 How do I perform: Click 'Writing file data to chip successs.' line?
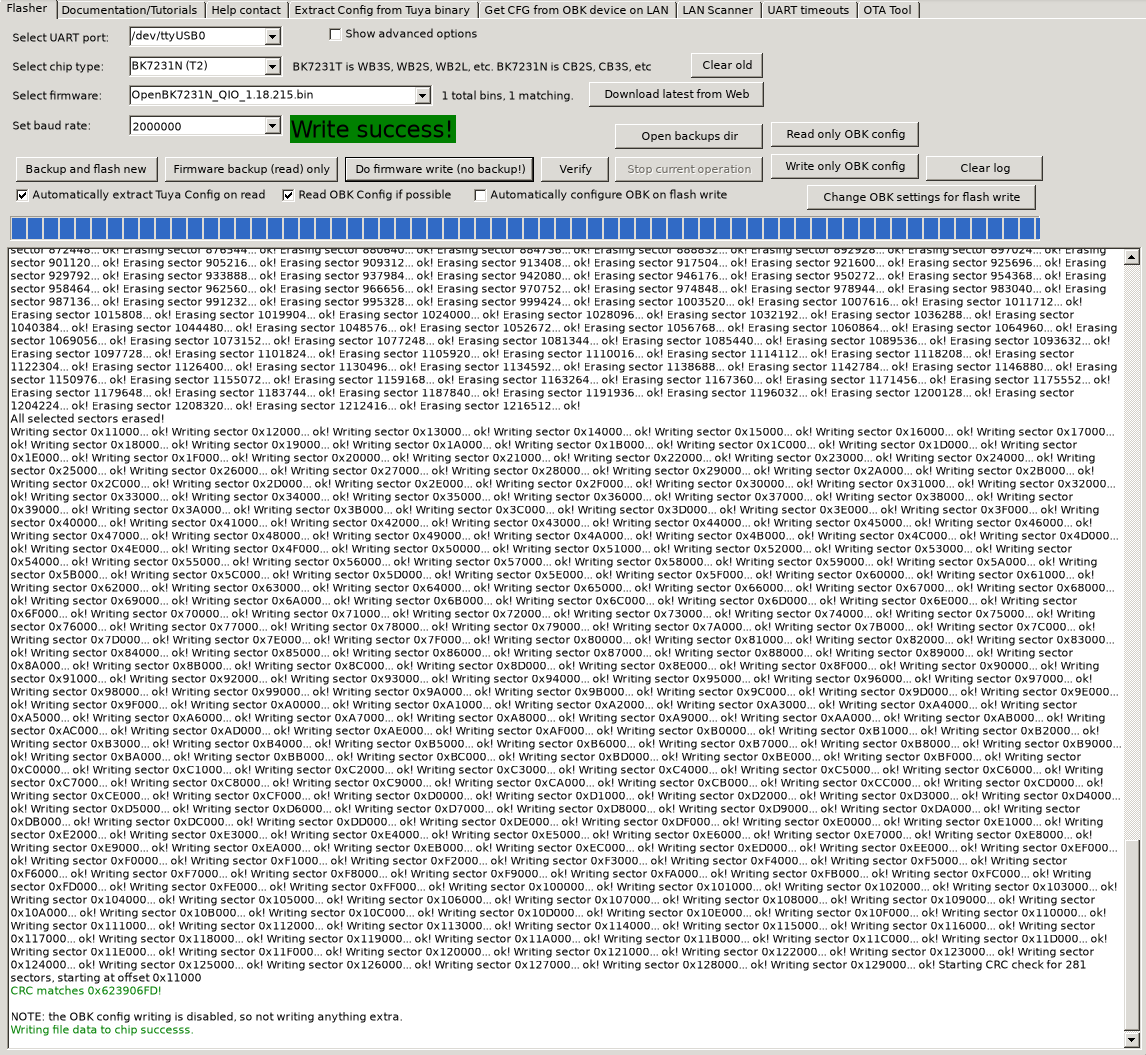[x=102, y=1030]
